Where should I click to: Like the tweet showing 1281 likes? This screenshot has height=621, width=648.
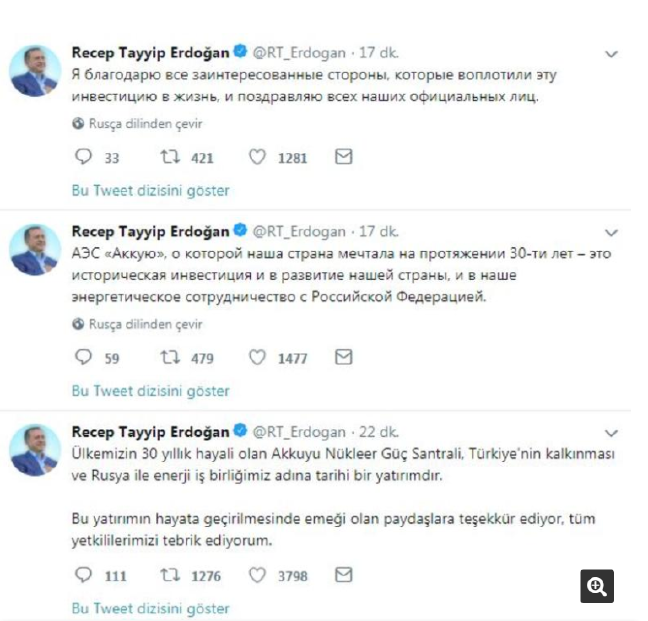tap(257, 157)
